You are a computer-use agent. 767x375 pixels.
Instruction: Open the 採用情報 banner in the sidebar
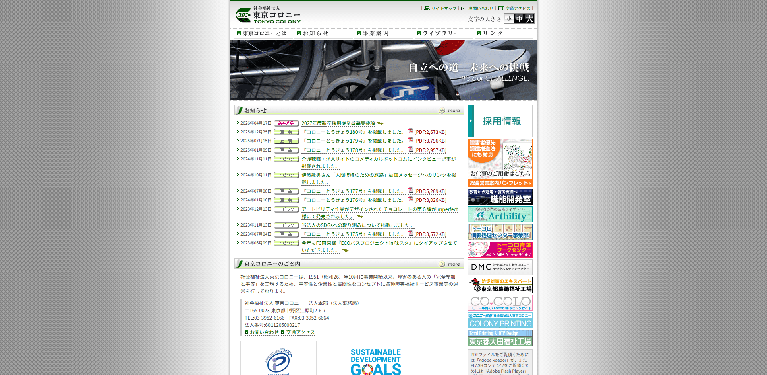tap(500, 121)
